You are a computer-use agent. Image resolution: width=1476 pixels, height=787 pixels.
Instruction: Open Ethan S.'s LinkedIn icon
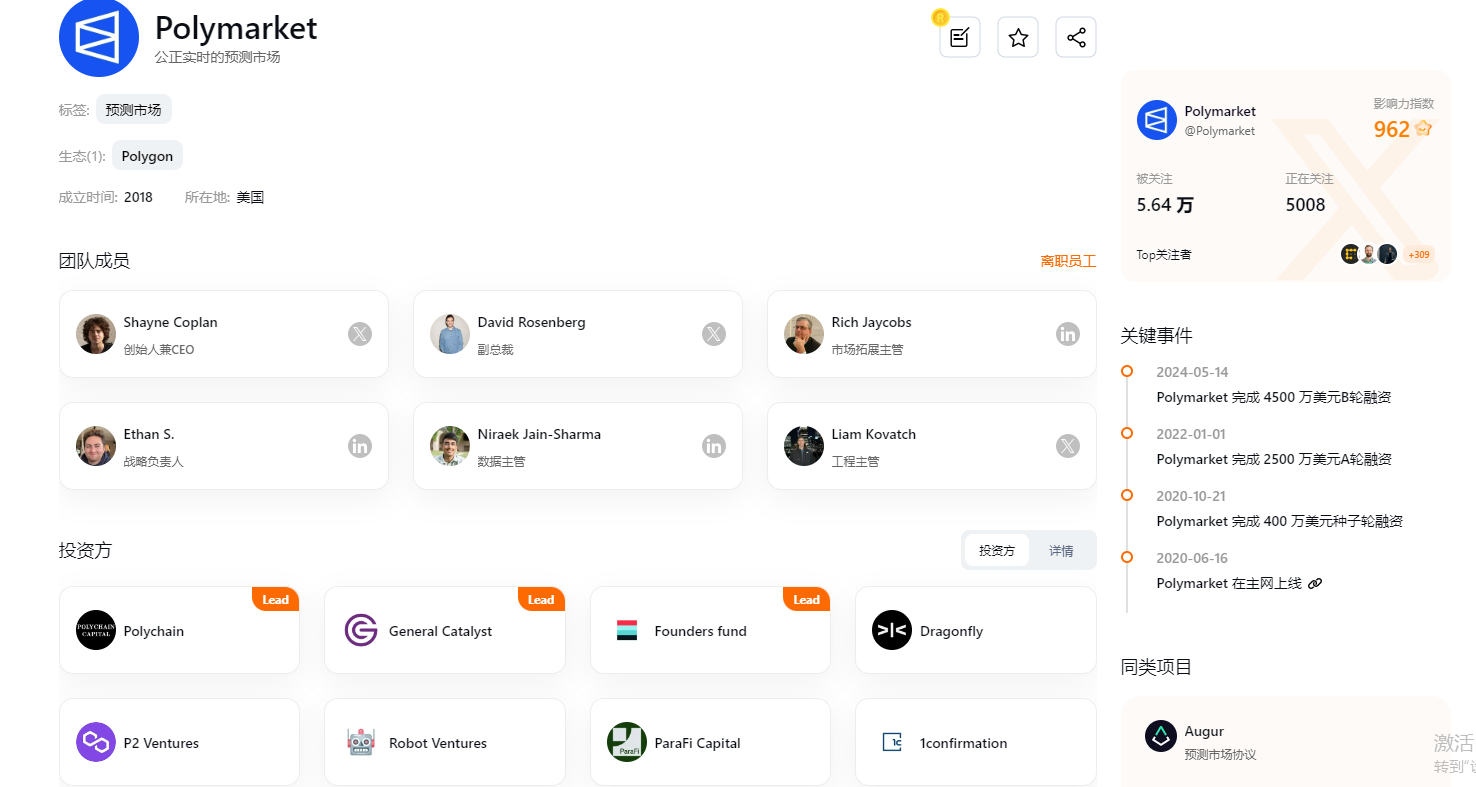[x=360, y=446]
